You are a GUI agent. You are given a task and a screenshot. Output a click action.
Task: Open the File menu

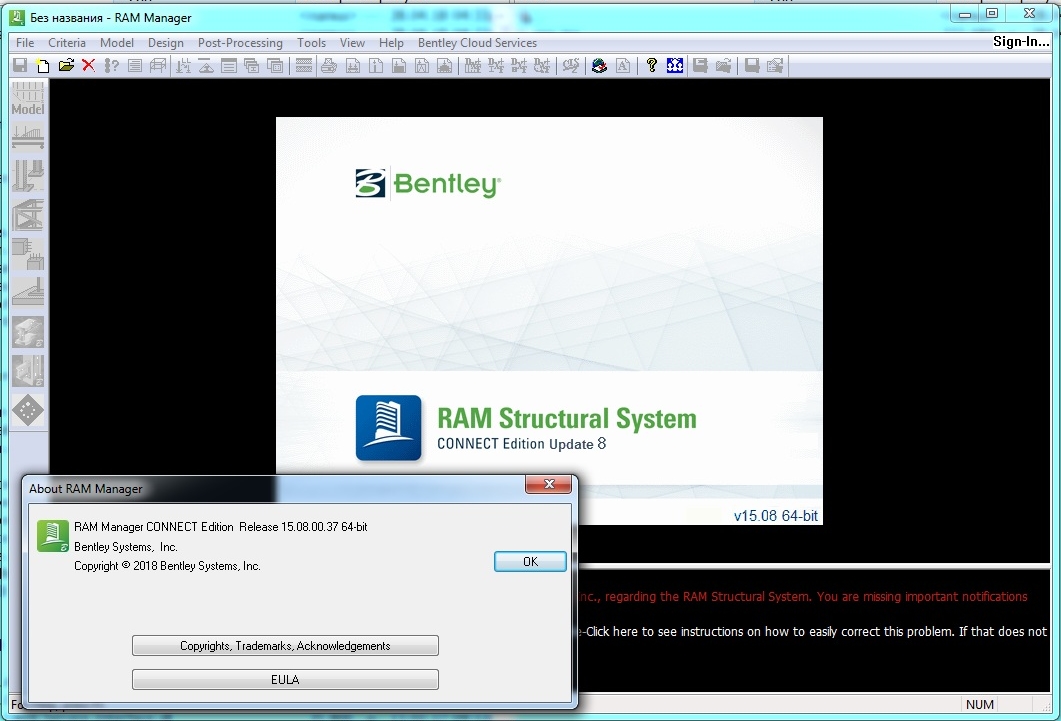pyautogui.click(x=25, y=43)
